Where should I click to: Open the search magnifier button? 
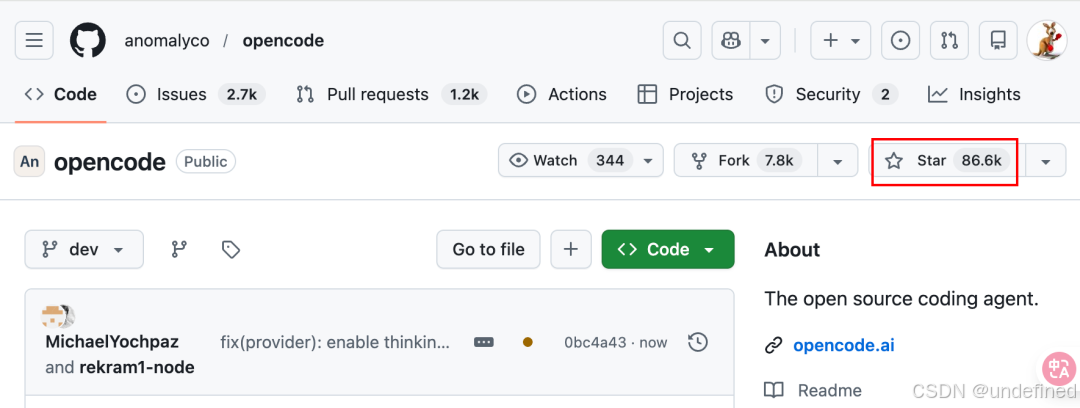tap(682, 41)
